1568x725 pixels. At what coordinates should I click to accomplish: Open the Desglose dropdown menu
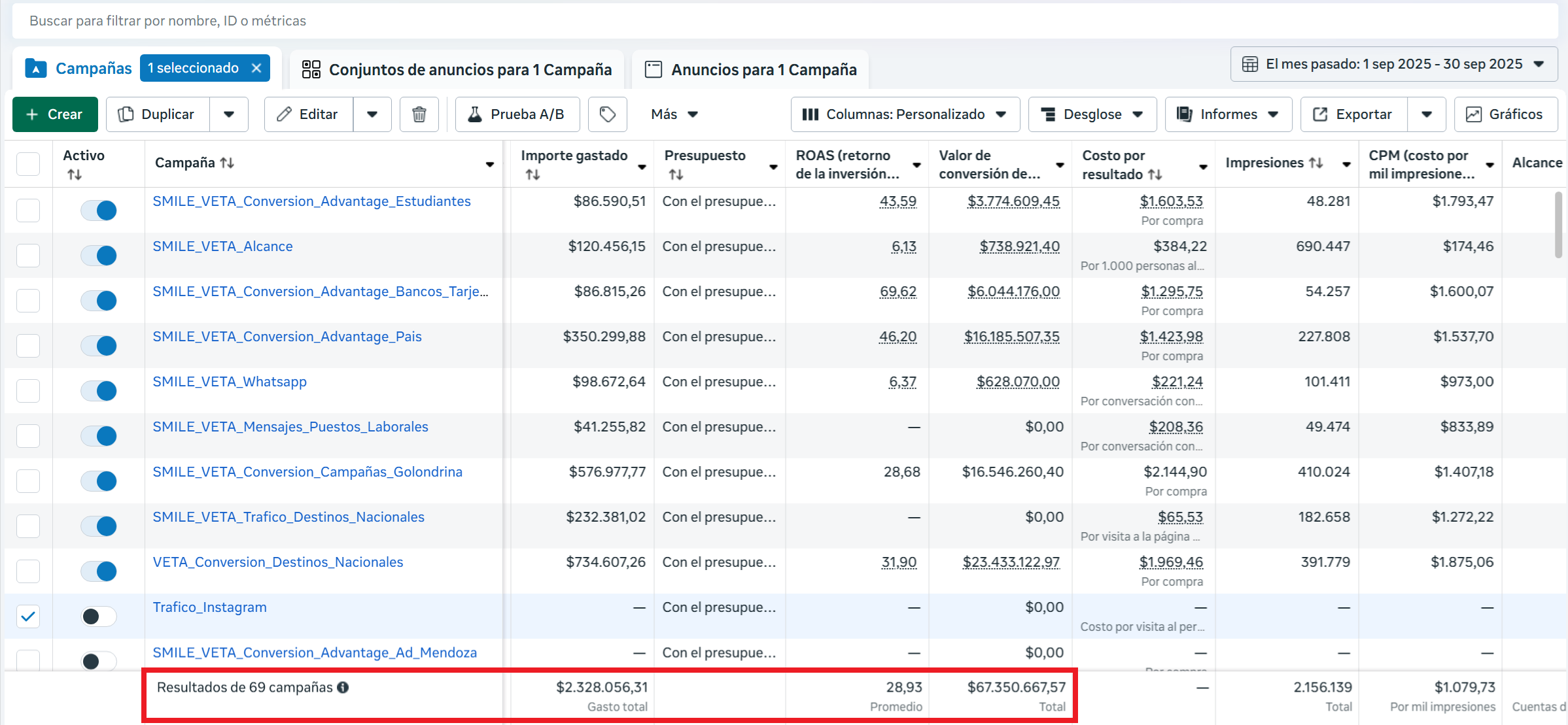(x=1092, y=114)
